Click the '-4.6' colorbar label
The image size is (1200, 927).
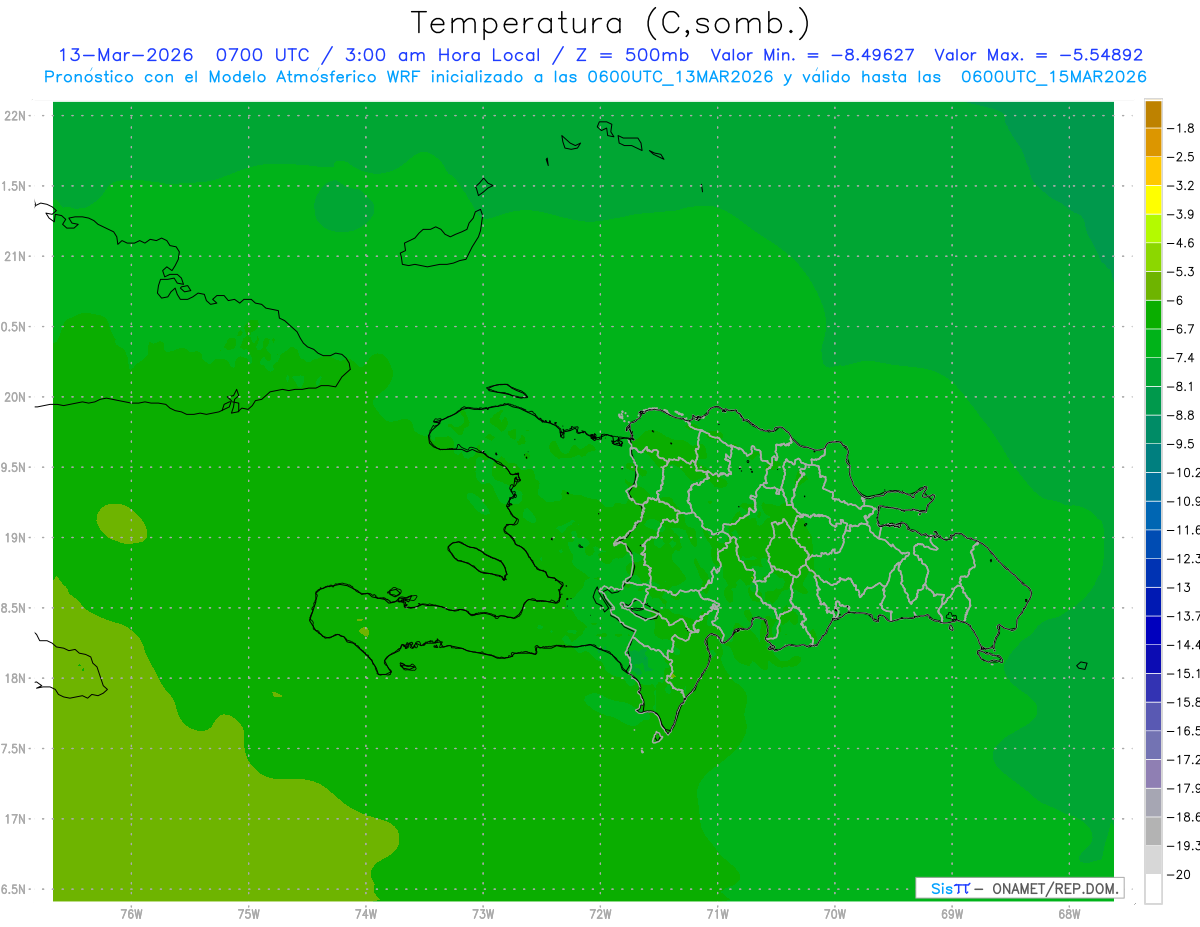click(1181, 243)
